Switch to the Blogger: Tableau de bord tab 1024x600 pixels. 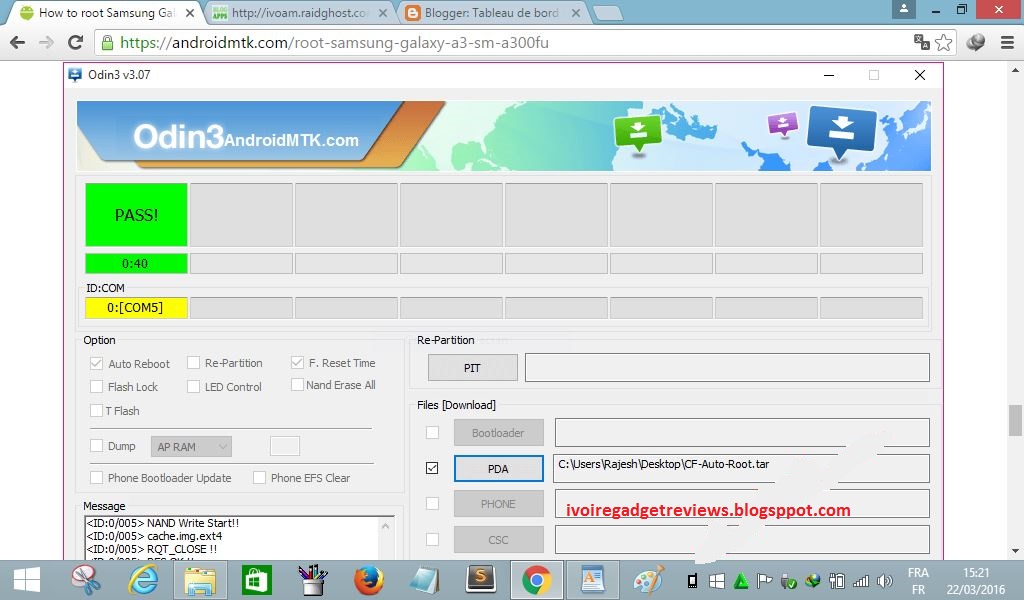point(491,12)
